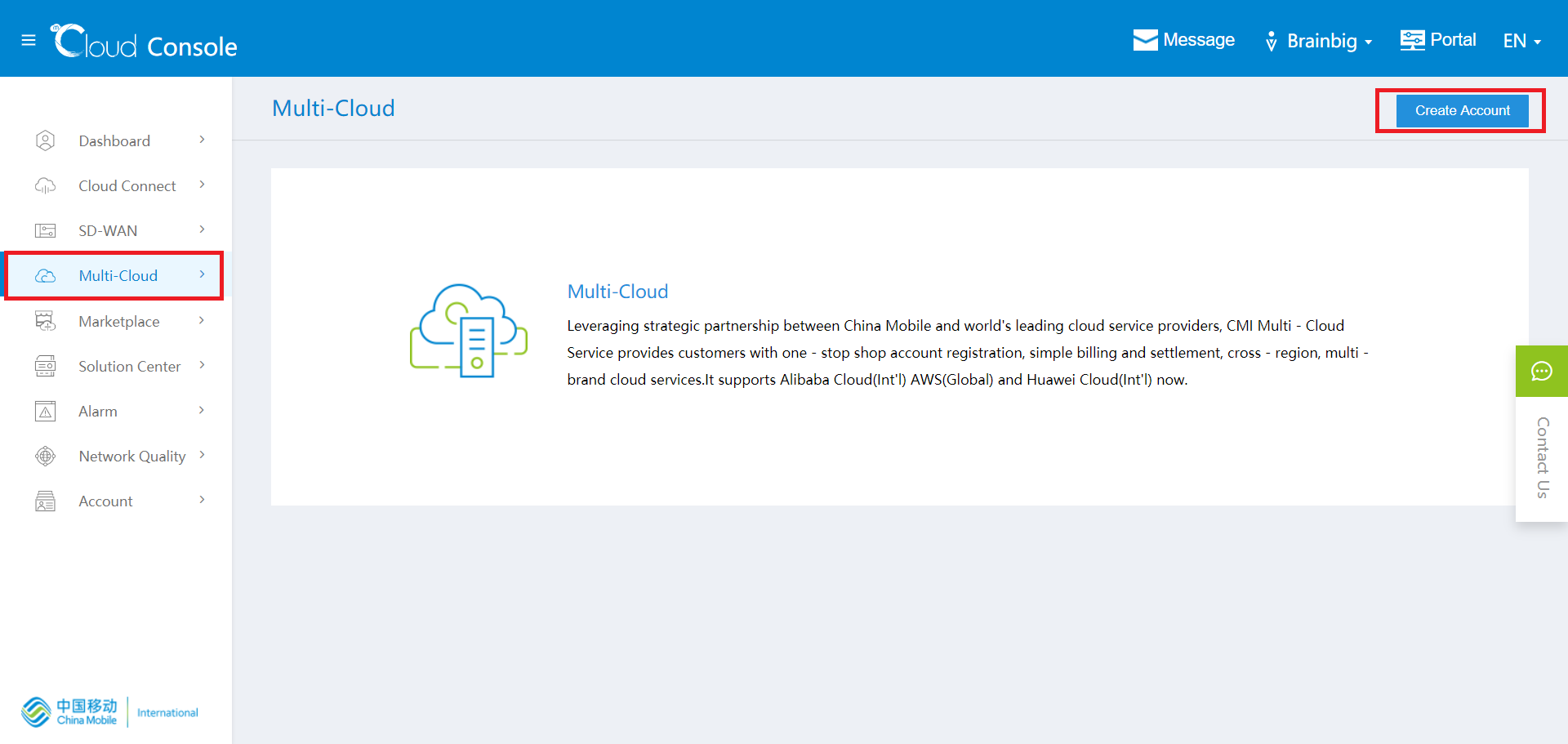Select SD-WAN in the sidebar
Screen dimensions: 1568x744
tap(114, 231)
